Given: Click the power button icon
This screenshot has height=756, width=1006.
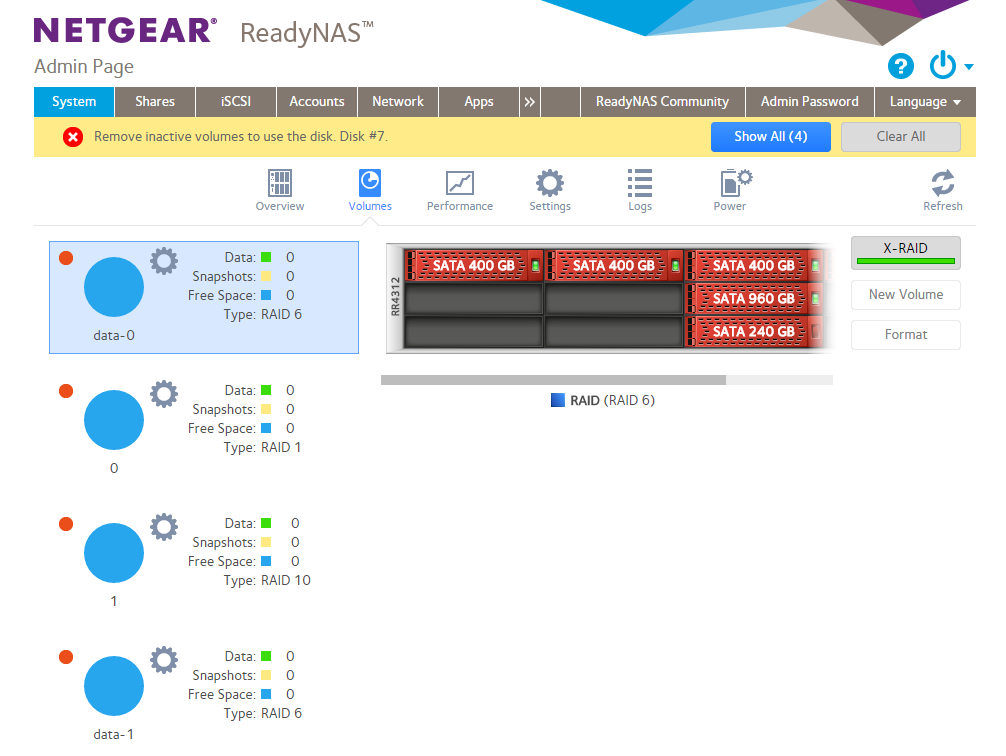Looking at the screenshot, I should pos(942,65).
